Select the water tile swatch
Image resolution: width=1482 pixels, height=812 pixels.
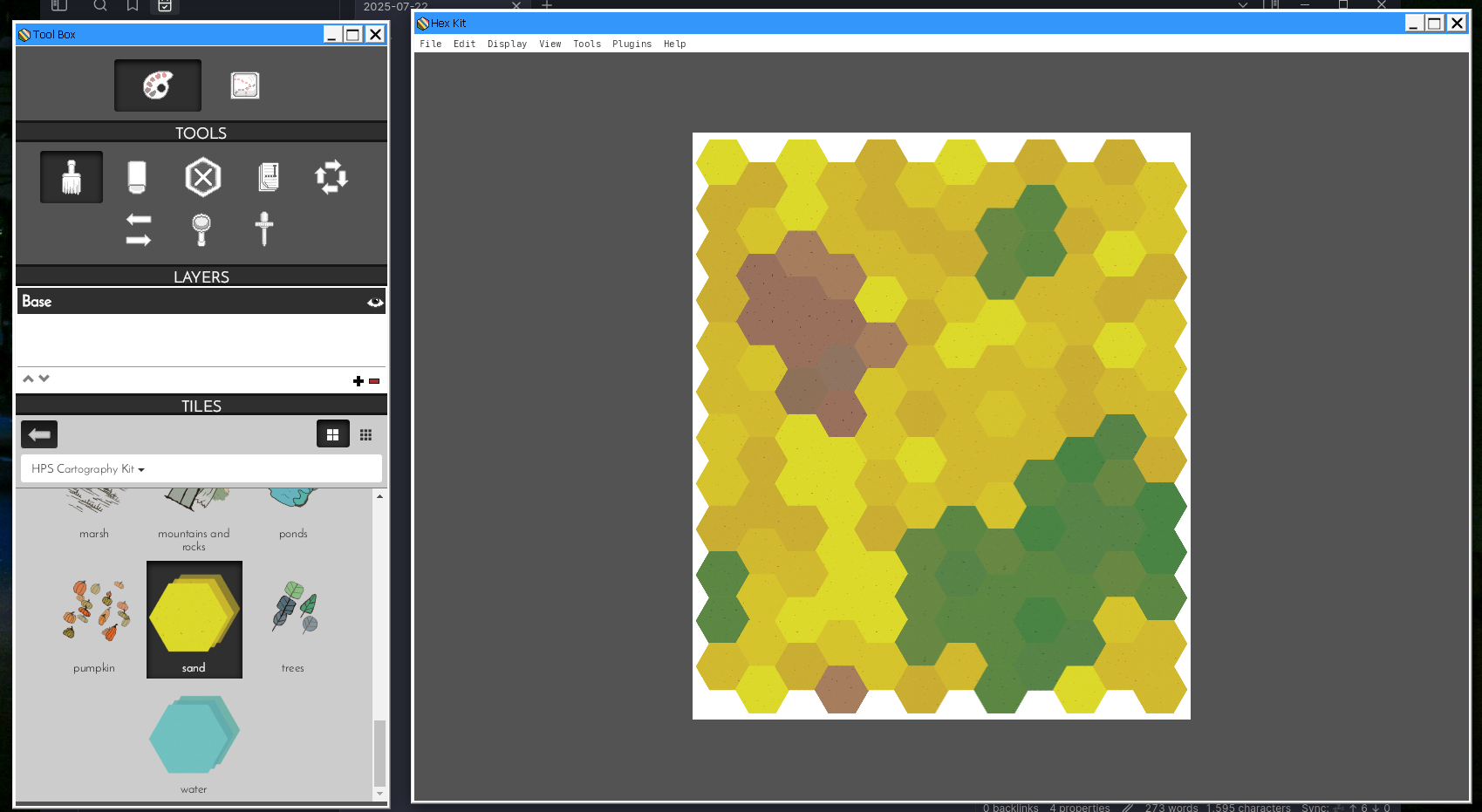[194, 735]
